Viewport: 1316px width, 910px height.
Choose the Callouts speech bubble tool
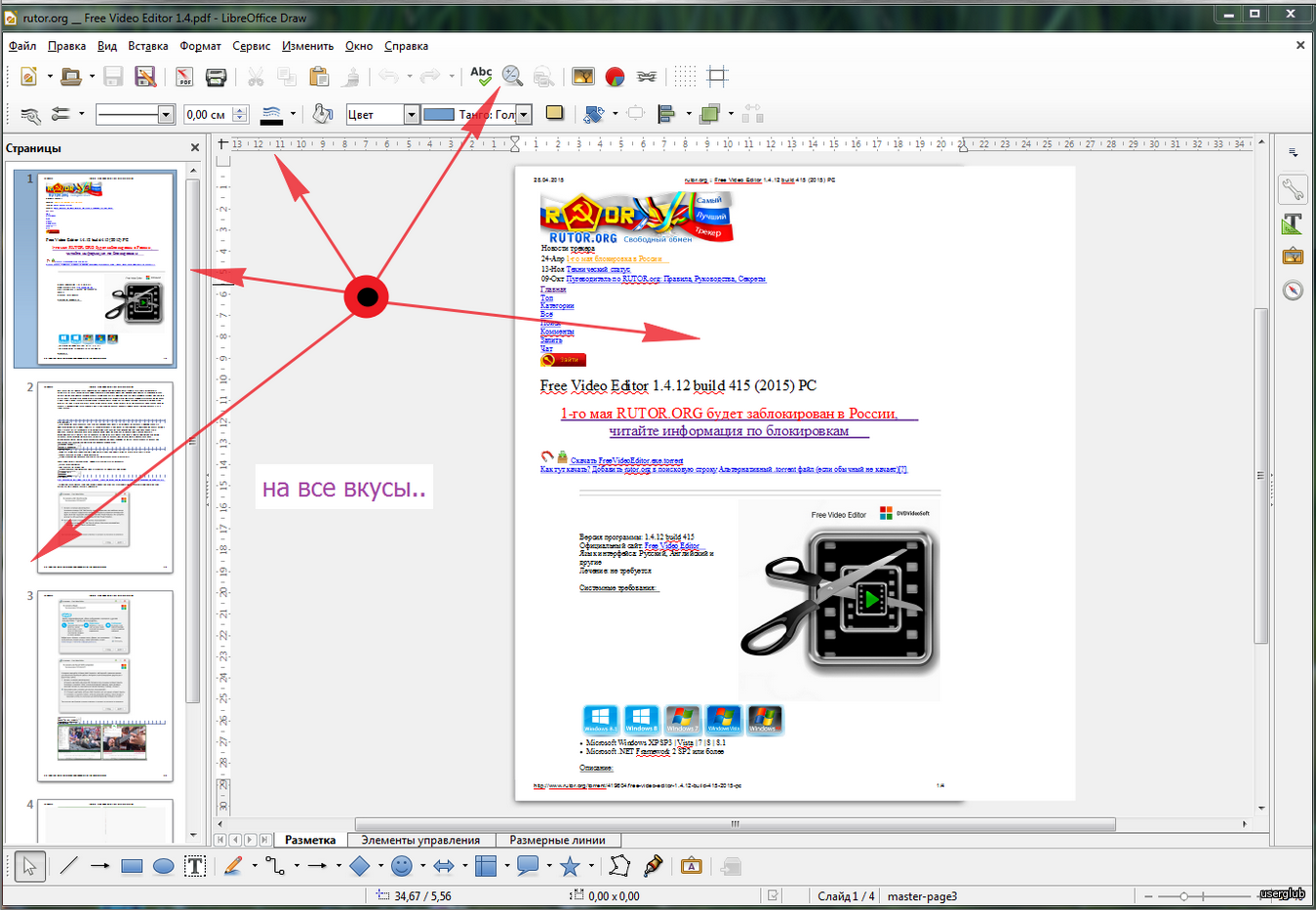coord(528,865)
